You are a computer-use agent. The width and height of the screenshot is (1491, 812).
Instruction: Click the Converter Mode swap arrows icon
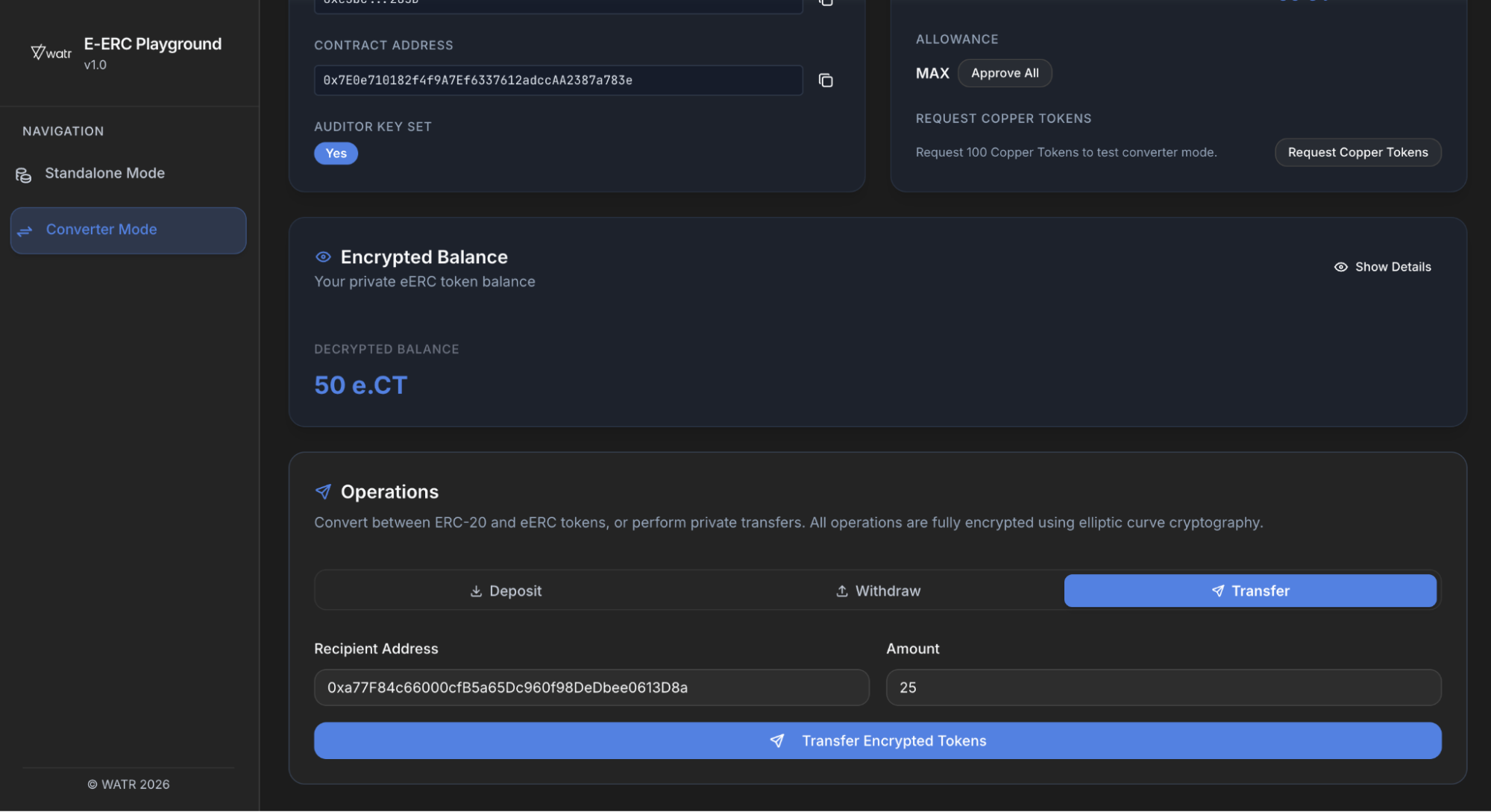point(25,231)
